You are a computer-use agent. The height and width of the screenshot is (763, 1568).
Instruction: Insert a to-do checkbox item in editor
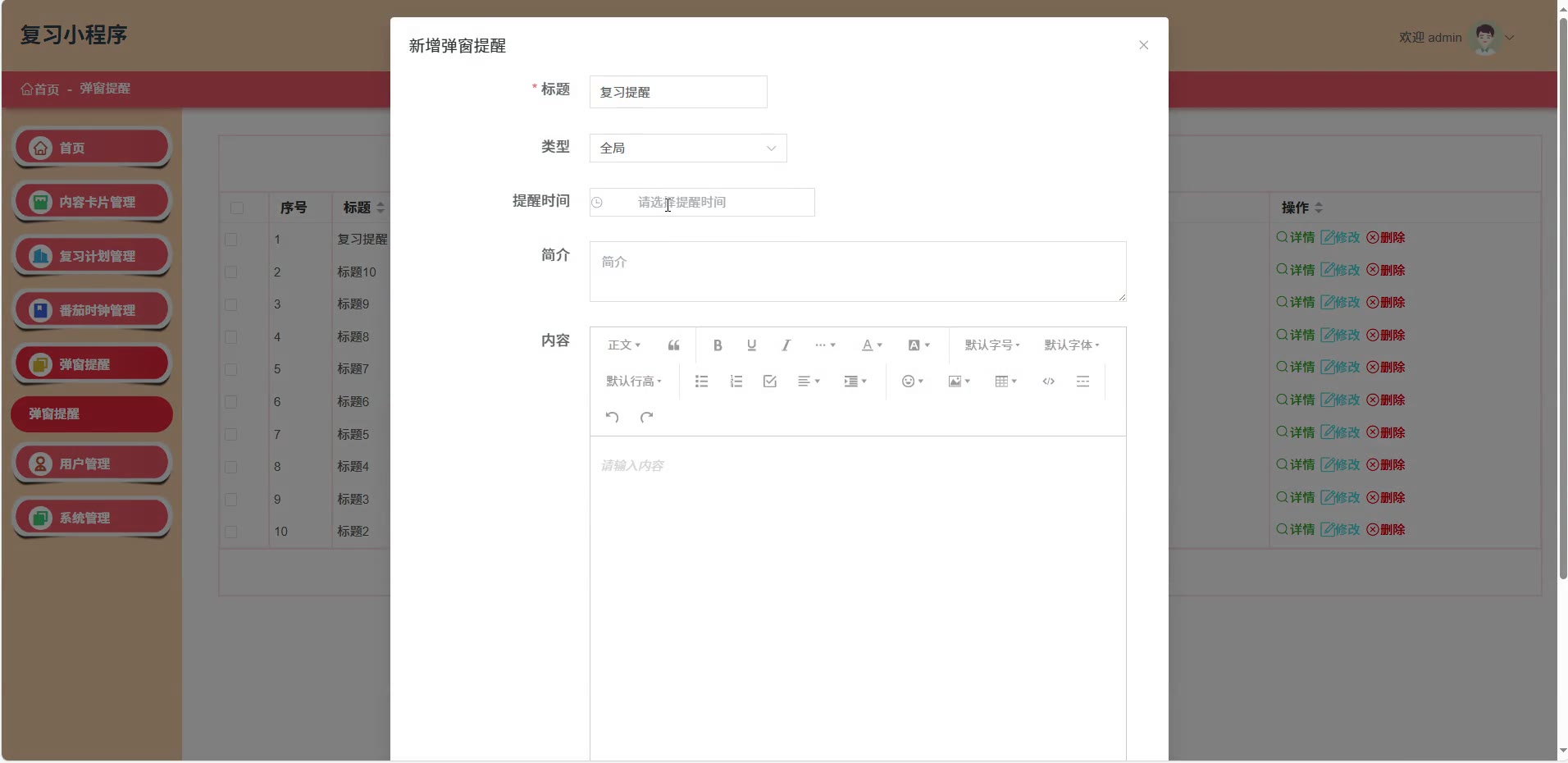pos(769,381)
